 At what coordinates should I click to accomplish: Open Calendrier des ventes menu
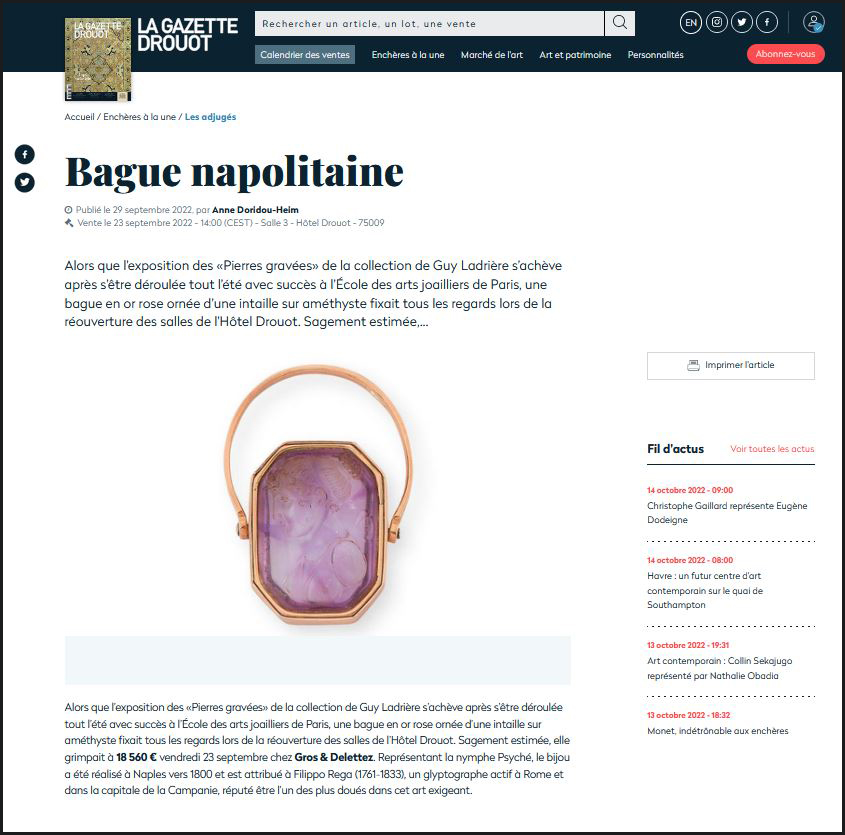(x=305, y=54)
